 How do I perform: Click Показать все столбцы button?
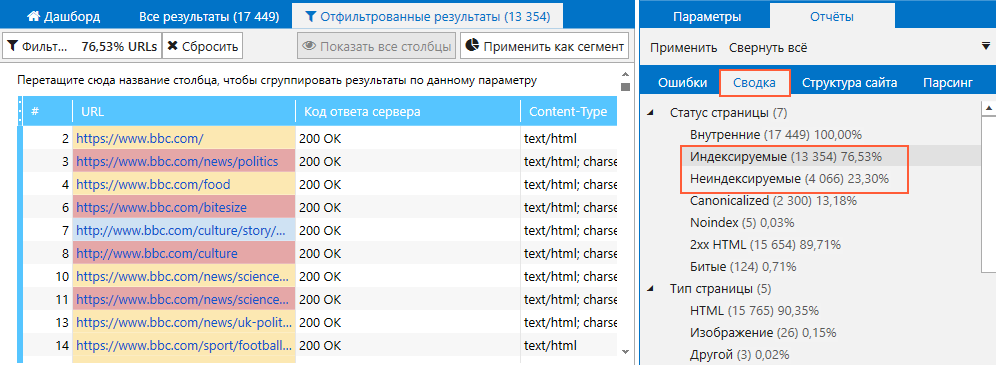click(377, 46)
